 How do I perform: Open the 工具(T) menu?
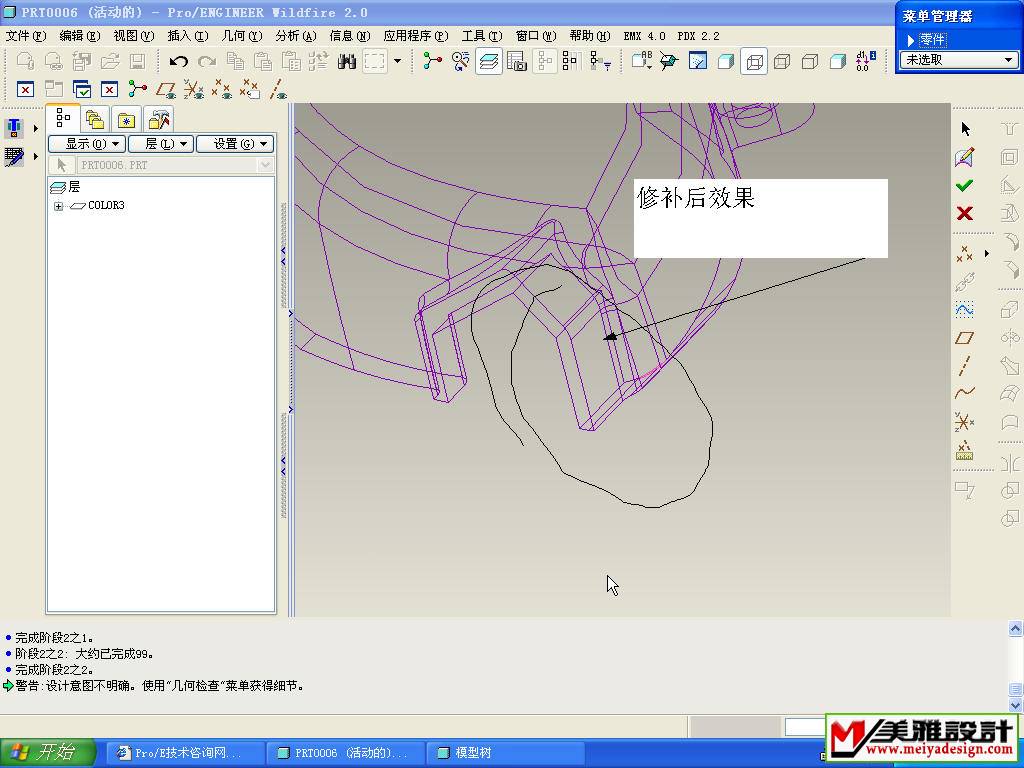(x=482, y=36)
